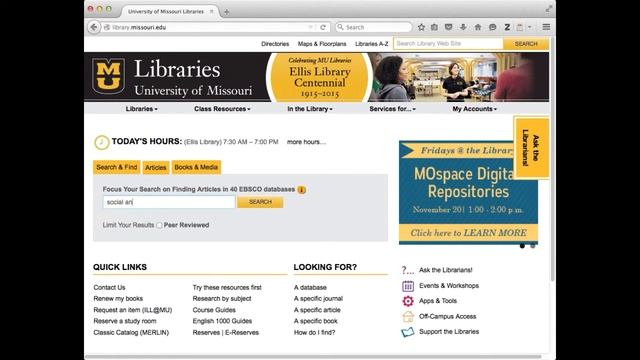Image resolution: width=640 pixels, height=360 pixels.
Task: Click Click here to LEARN MORE banner
Action: tap(468, 233)
